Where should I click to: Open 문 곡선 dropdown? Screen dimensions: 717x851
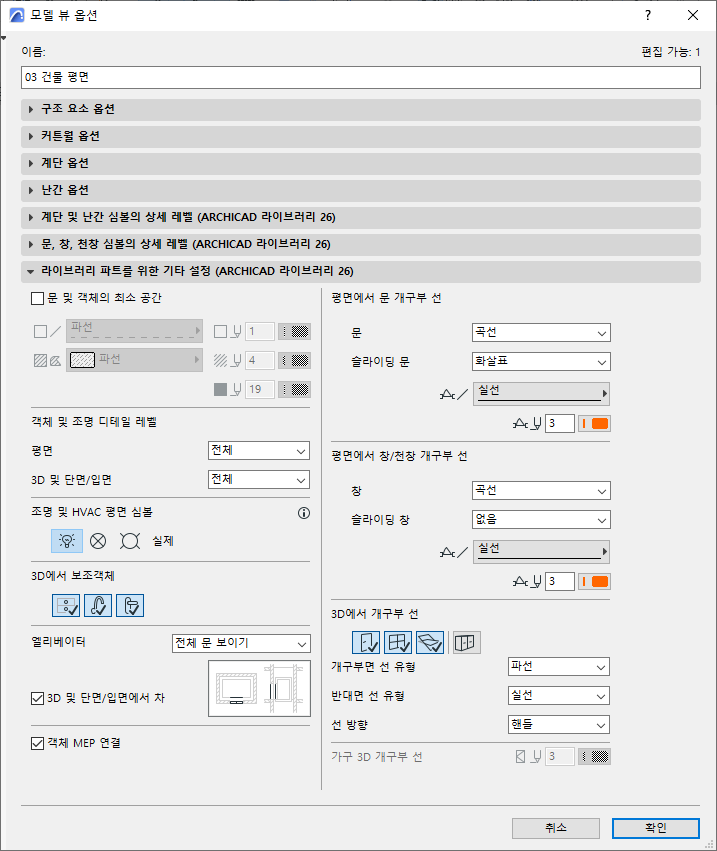coord(541,333)
